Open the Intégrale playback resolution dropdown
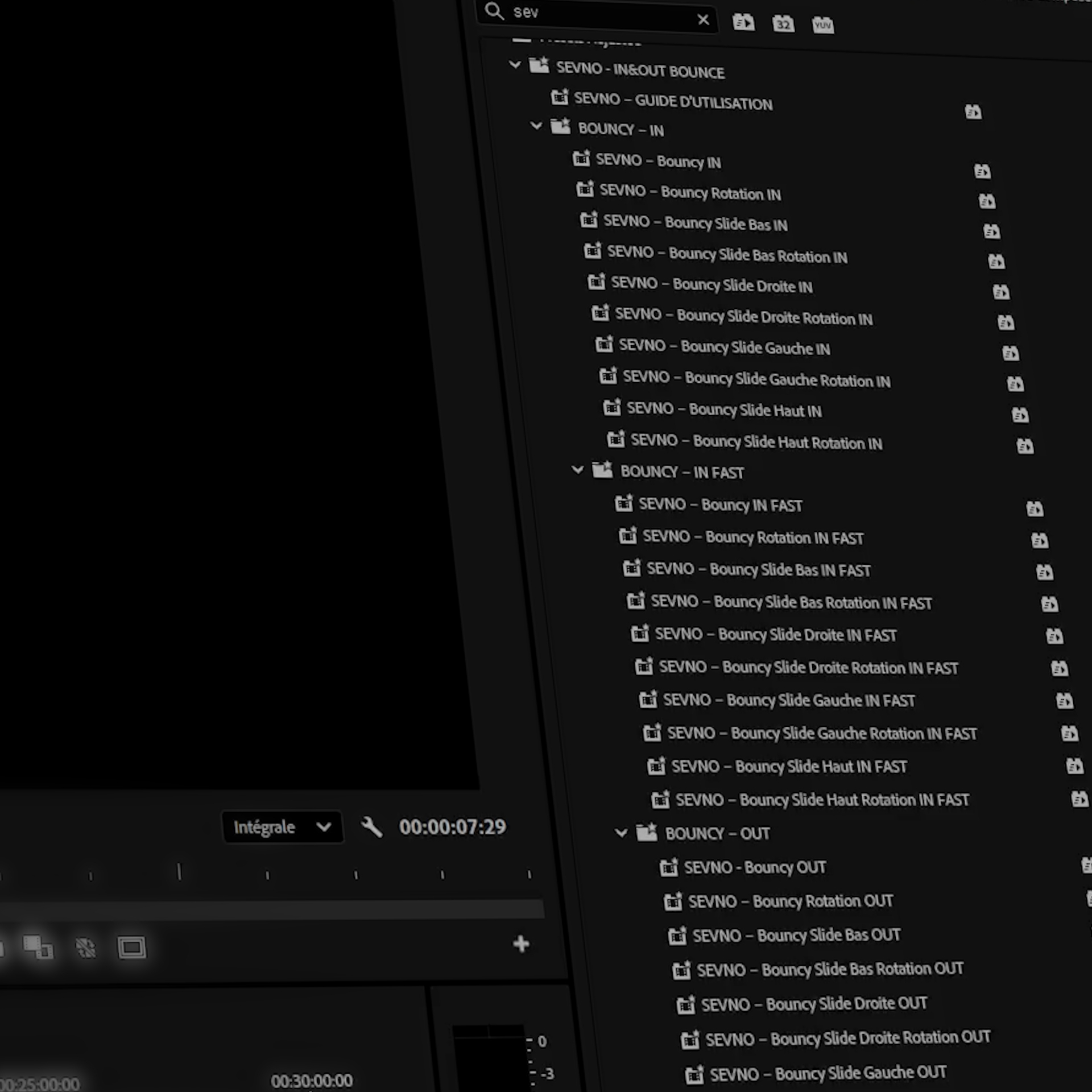The image size is (1092, 1092). click(x=282, y=827)
